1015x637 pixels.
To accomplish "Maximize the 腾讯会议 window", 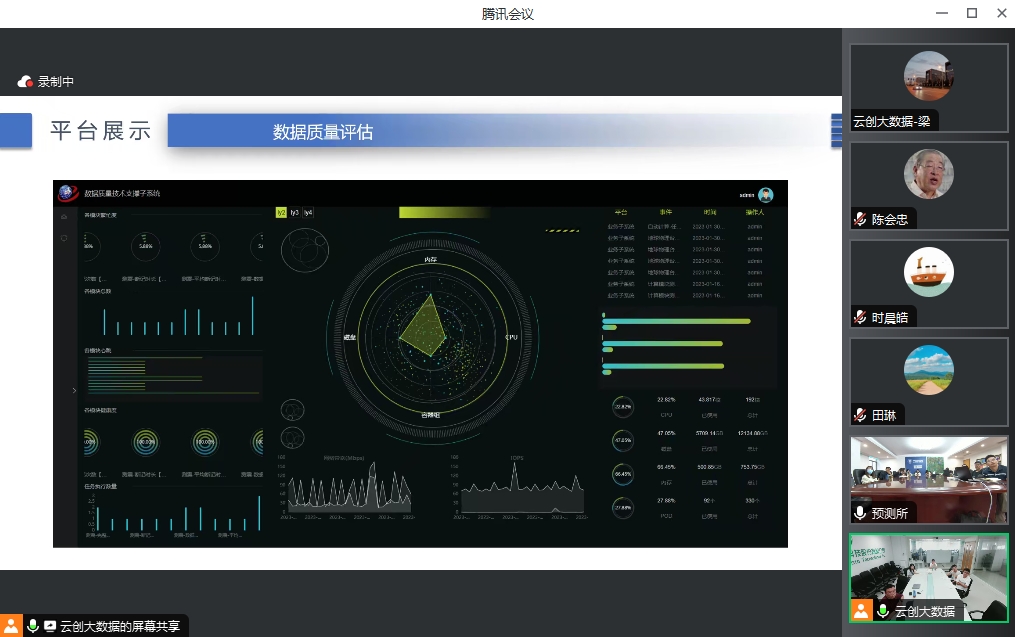I will pos(971,13).
